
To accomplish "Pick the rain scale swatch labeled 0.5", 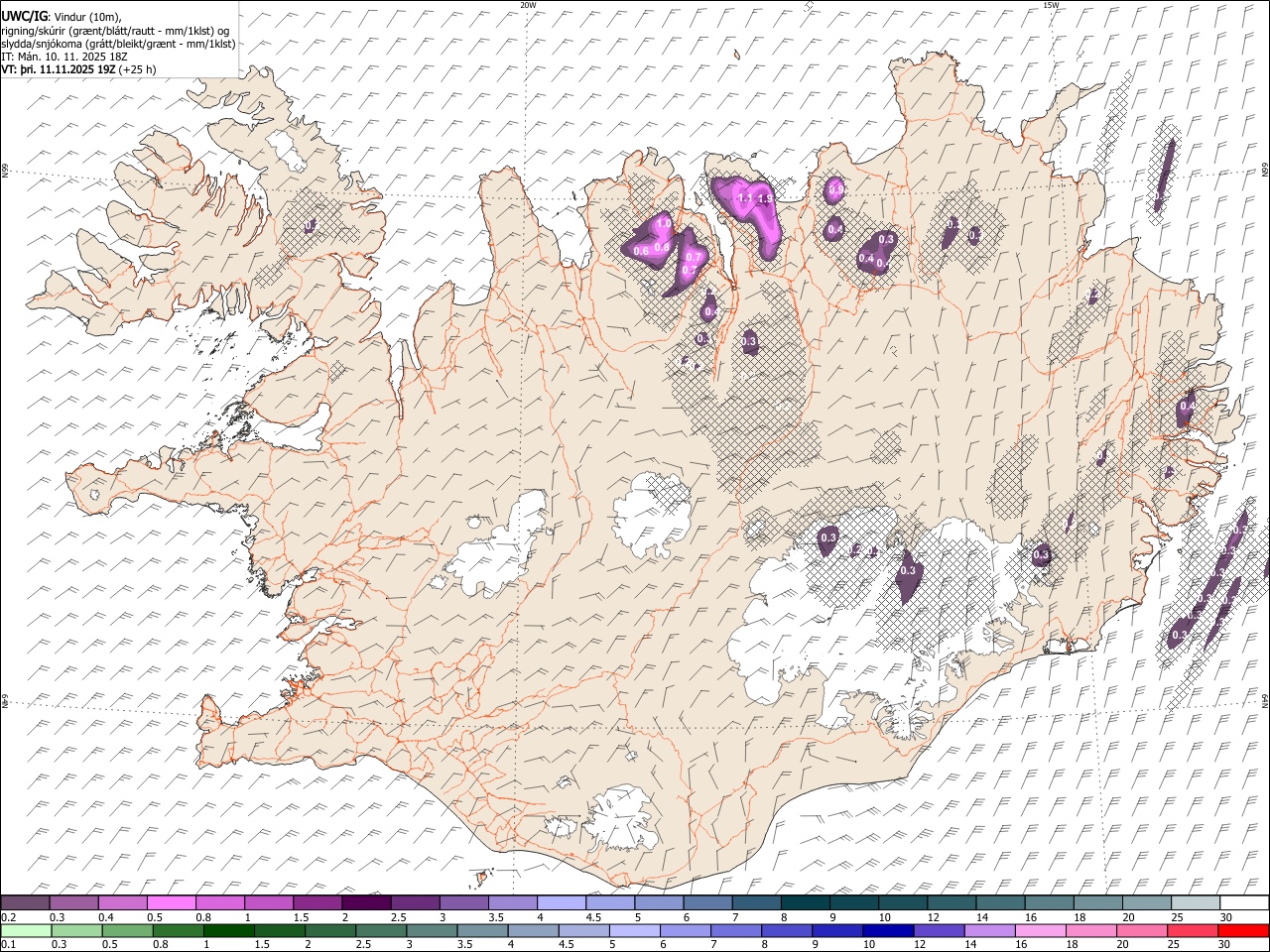I will point(127,930).
